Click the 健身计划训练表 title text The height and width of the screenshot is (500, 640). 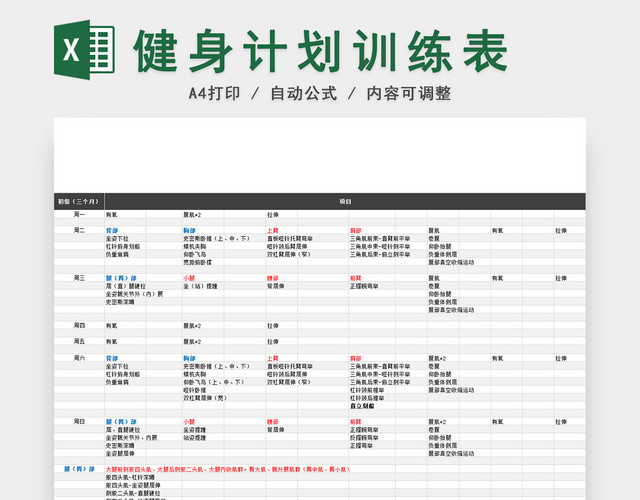320,51
